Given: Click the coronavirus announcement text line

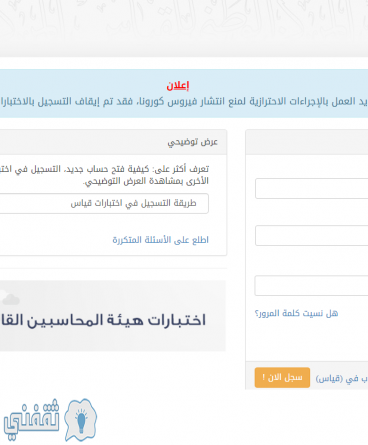Looking at the screenshot, I should coord(184,101).
